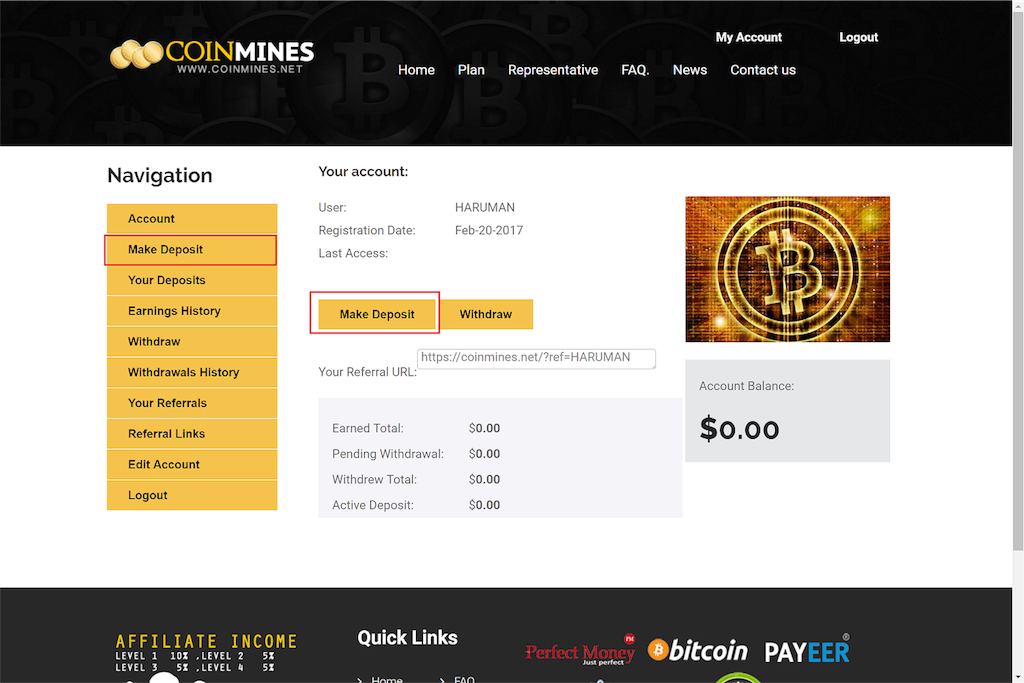Click the Pending Withdrawal $0.00 value
The image size is (1024, 683).
[484, 454]
